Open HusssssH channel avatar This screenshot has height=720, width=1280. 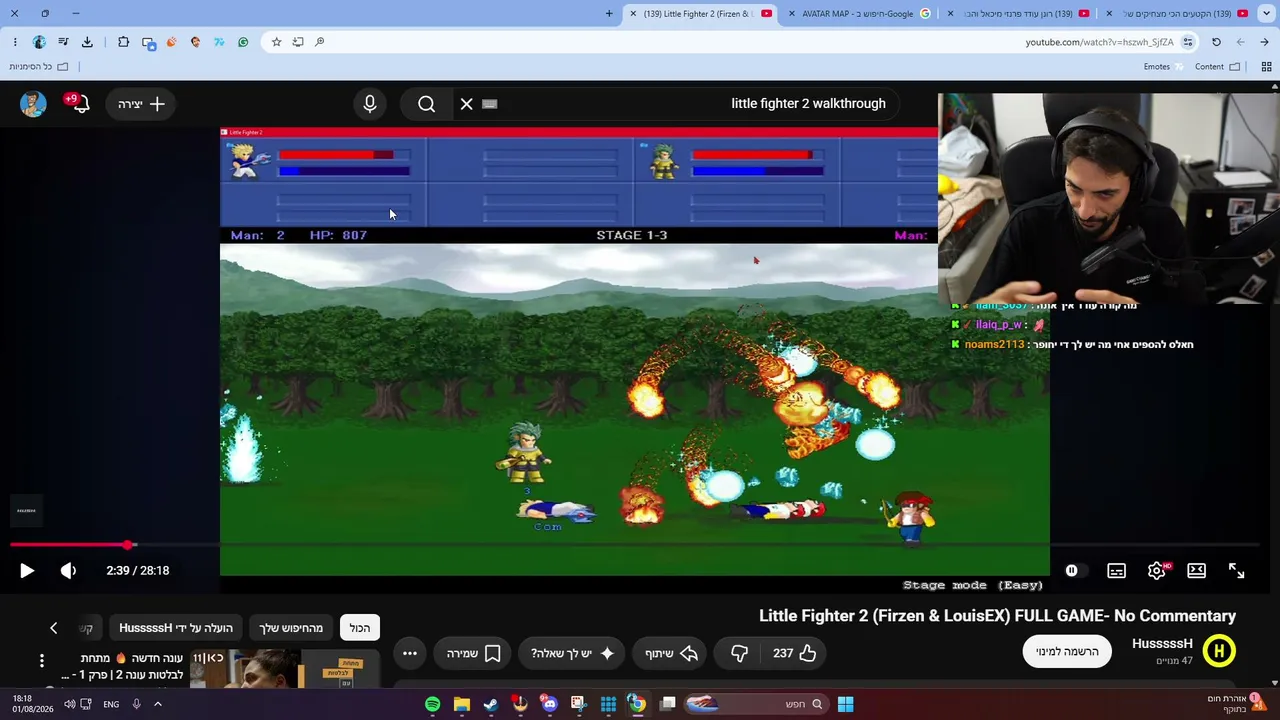coord(1218,652)
